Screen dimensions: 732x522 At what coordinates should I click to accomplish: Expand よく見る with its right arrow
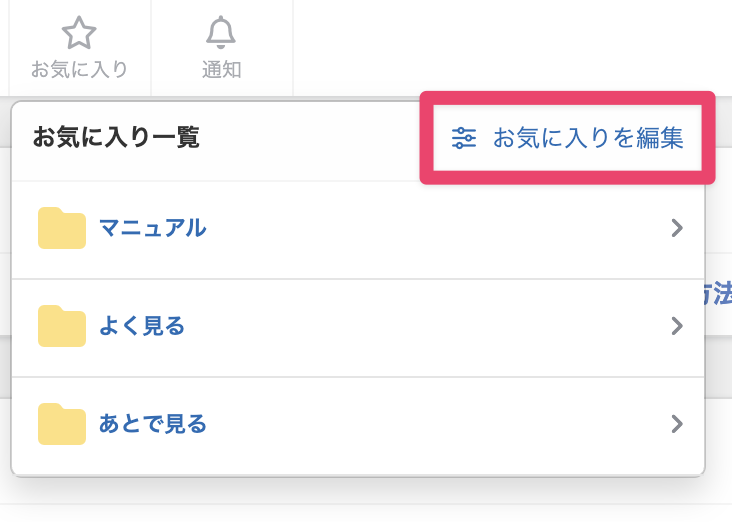coord(677,326)
